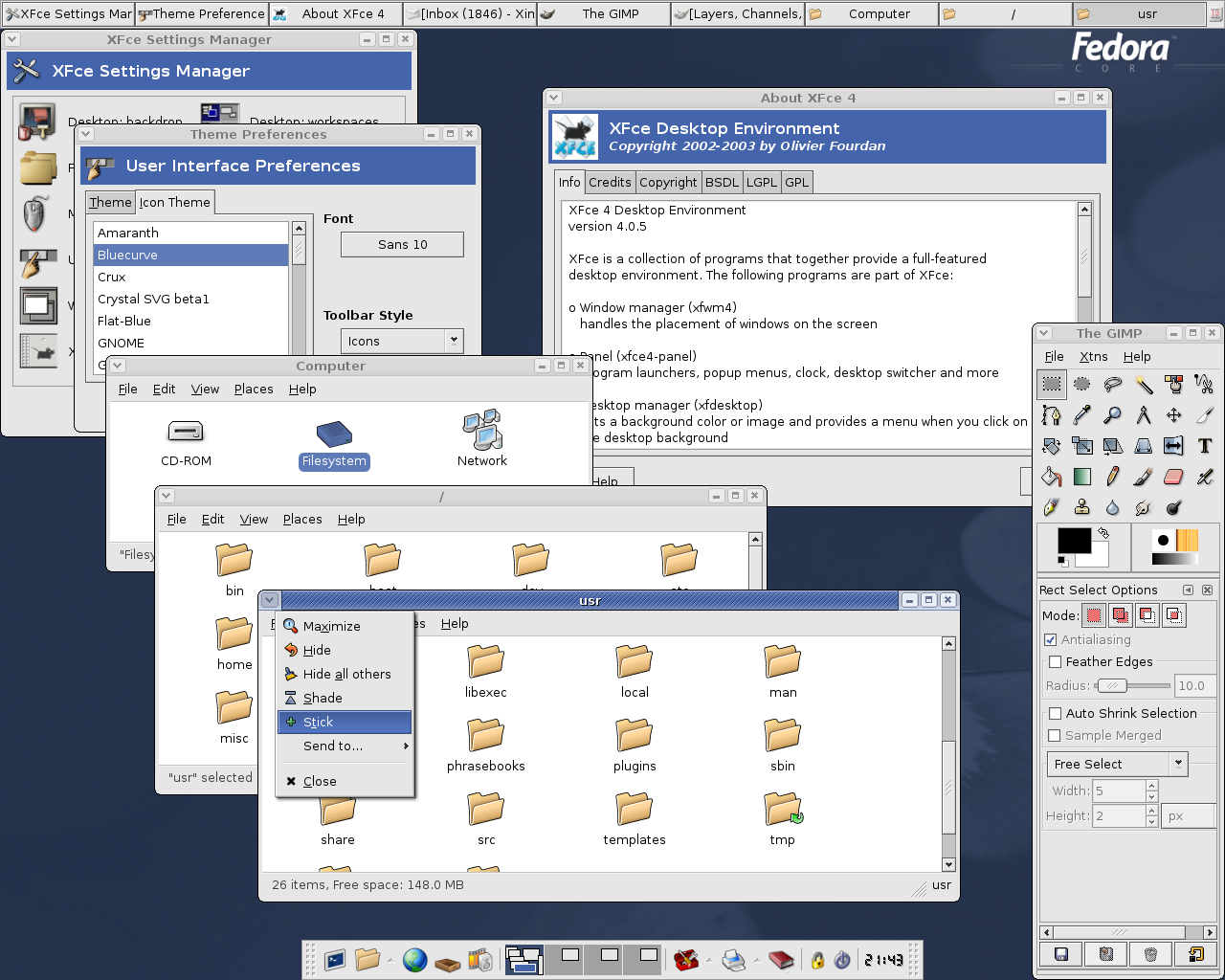
Task: Choose the Clone stamp tool
Action: 1081,507
